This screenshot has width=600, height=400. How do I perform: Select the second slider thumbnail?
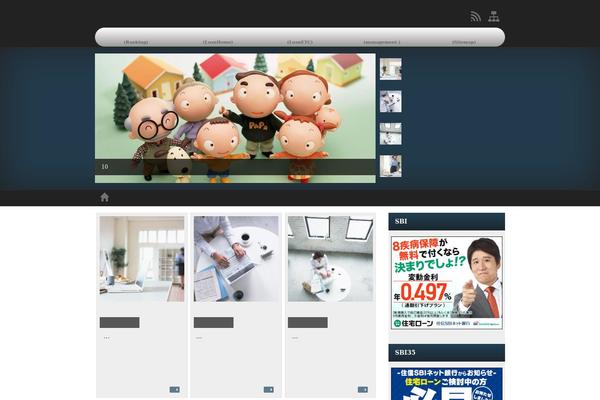(391, 101)
